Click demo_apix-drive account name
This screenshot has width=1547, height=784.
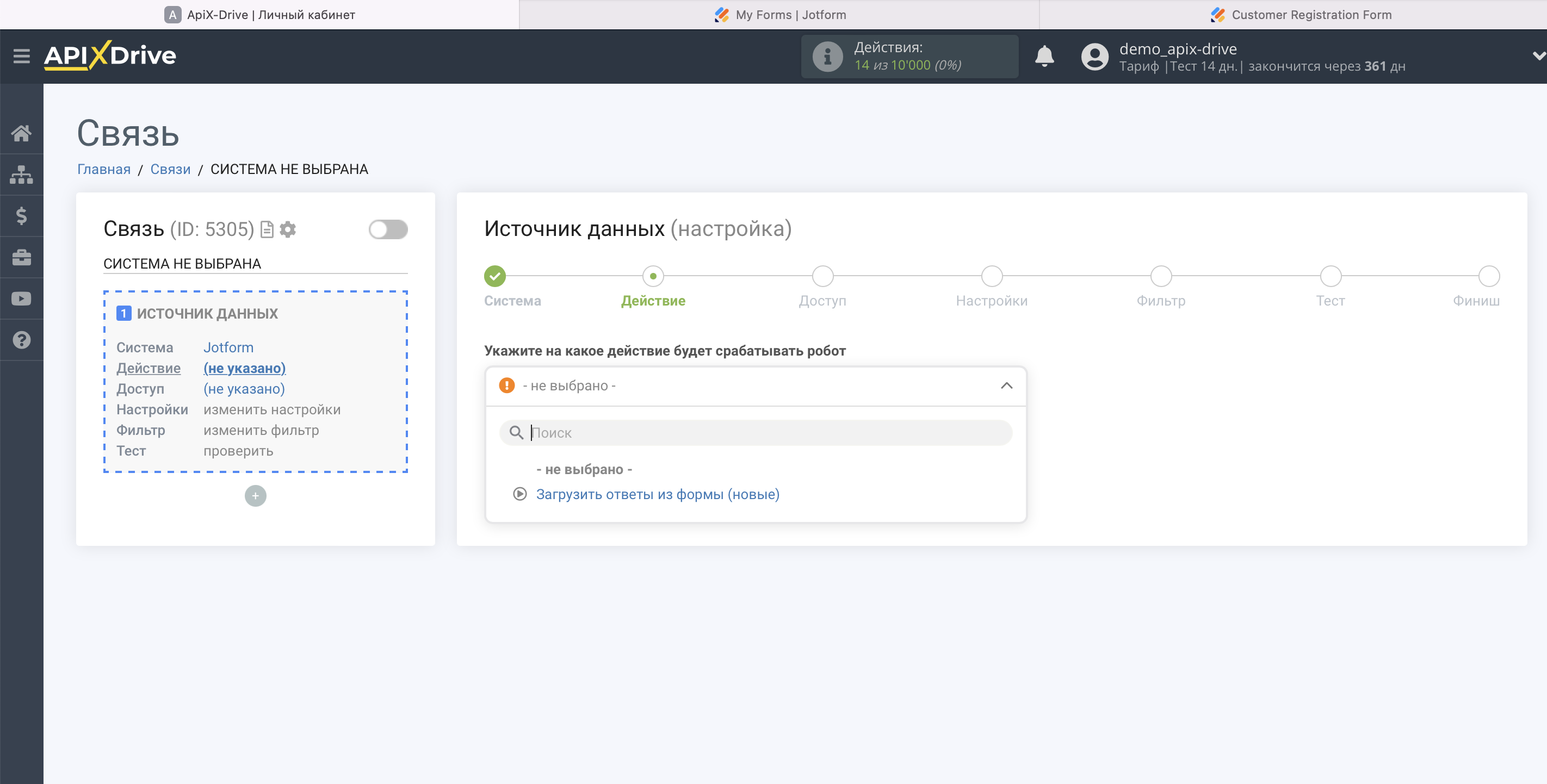click(x=1178, y=48)
